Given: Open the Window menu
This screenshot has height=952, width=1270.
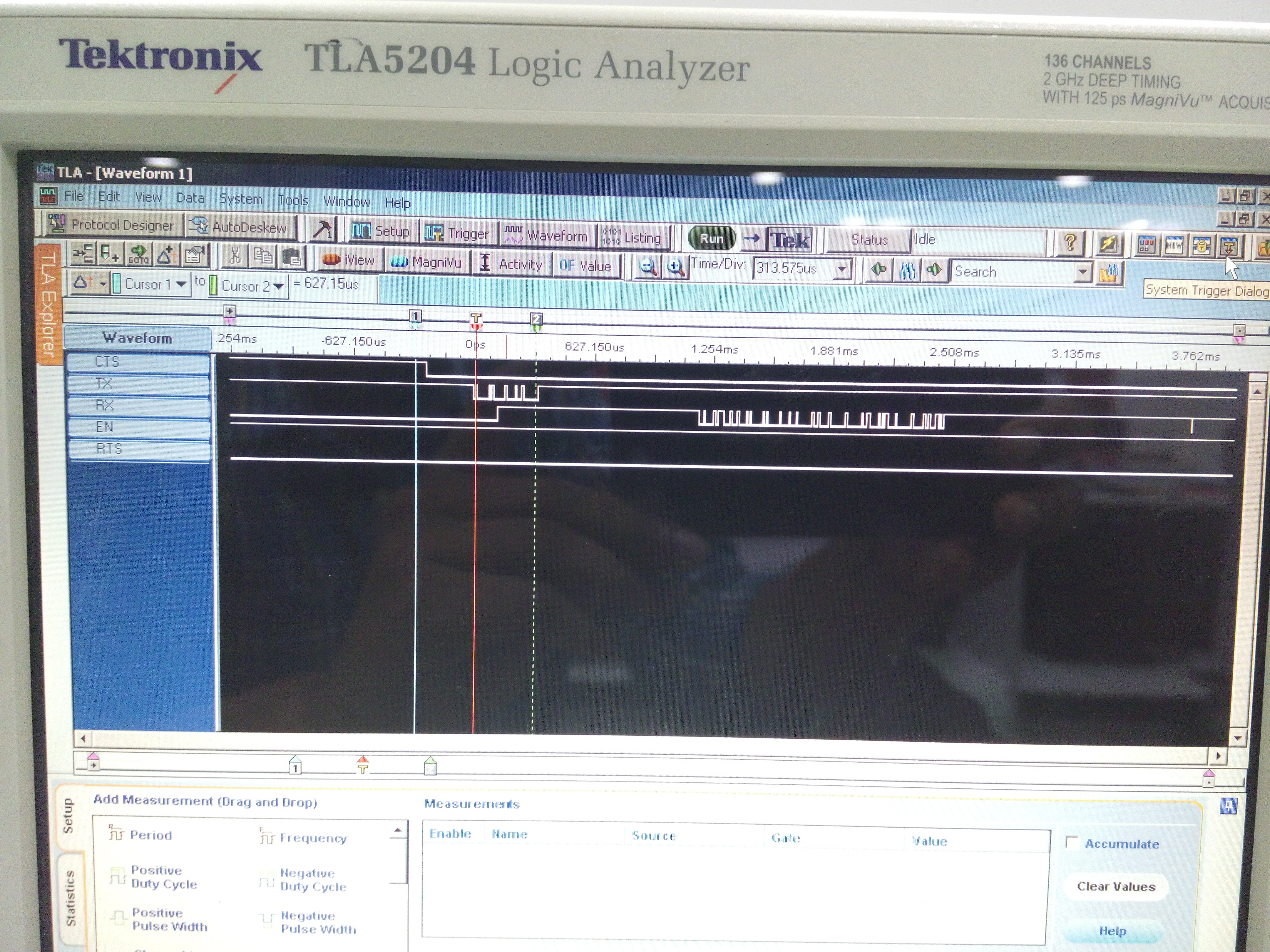Looking at the screenshot, I should coord(346,201).
